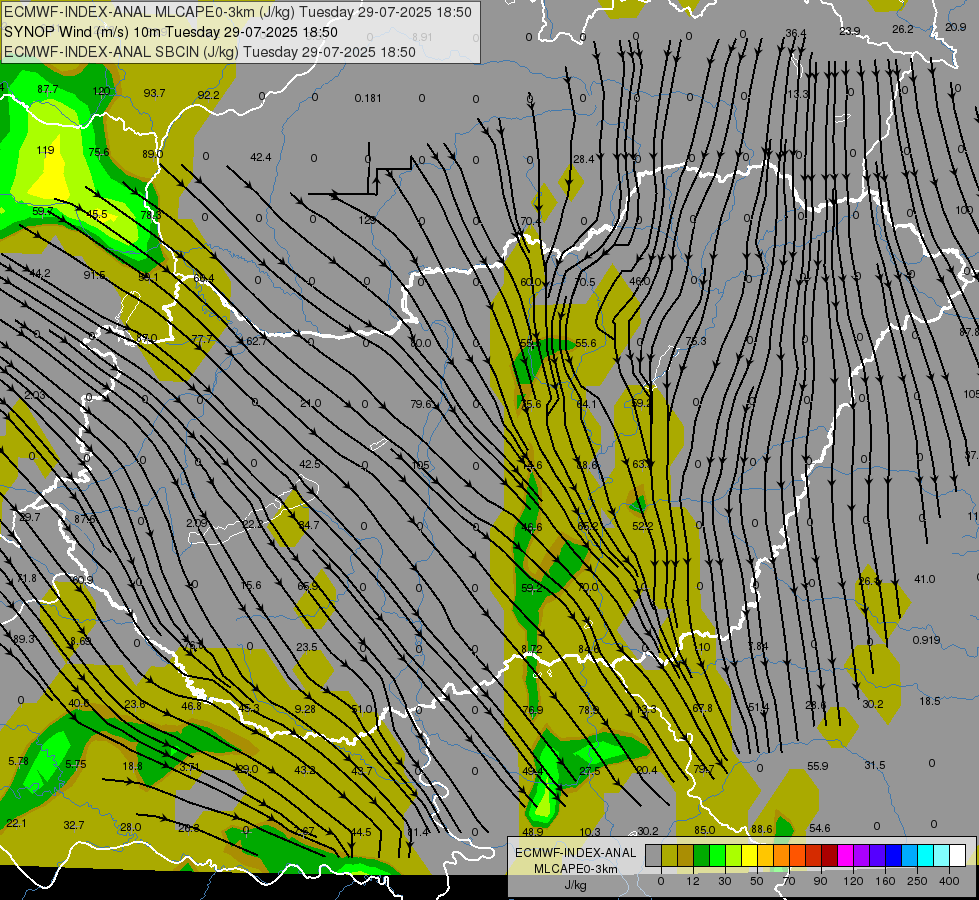Click the map value 20.9
The height and width of the screenshot is (900, 979).
955,27
